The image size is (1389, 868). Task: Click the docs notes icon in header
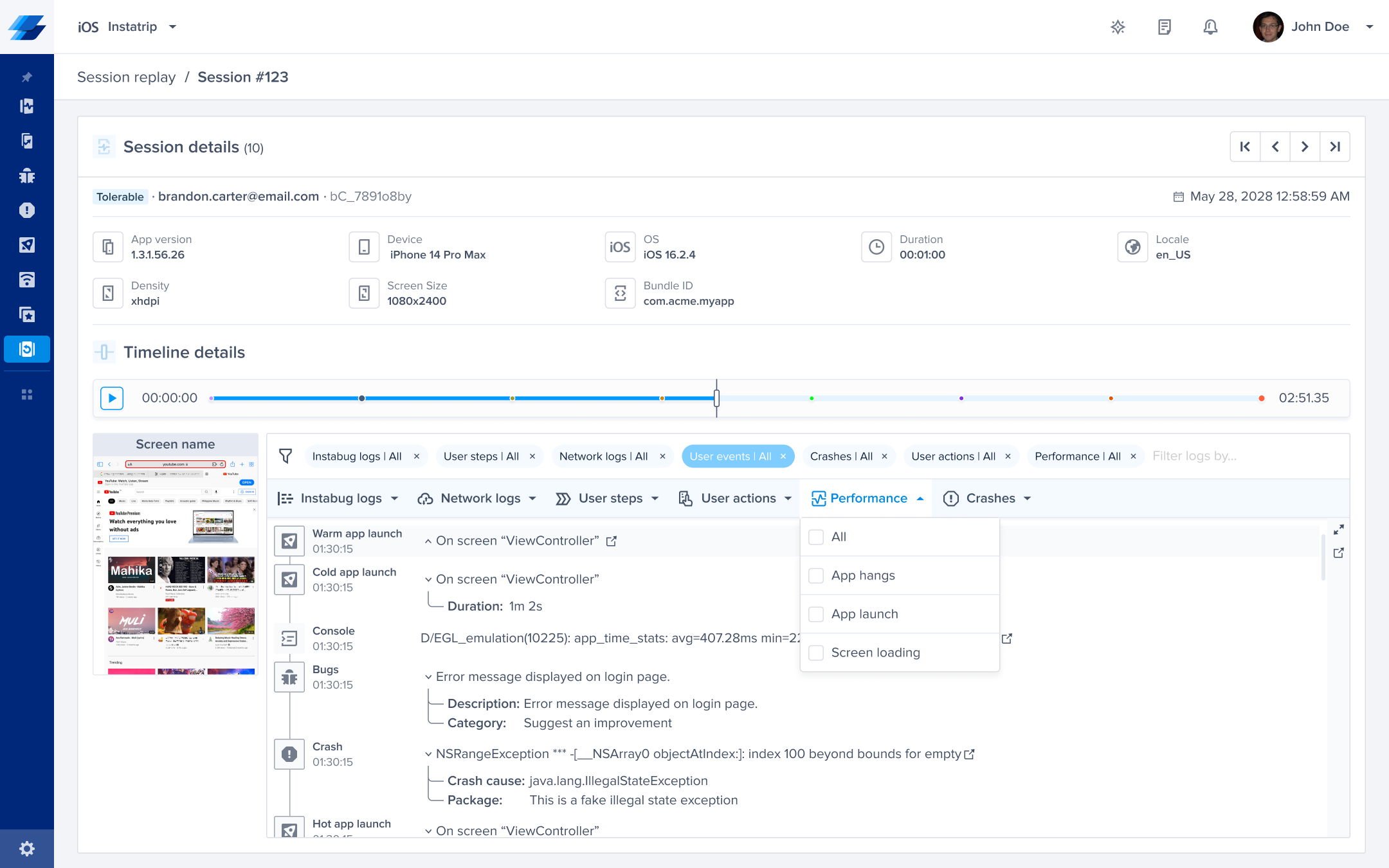[1164, 27]
